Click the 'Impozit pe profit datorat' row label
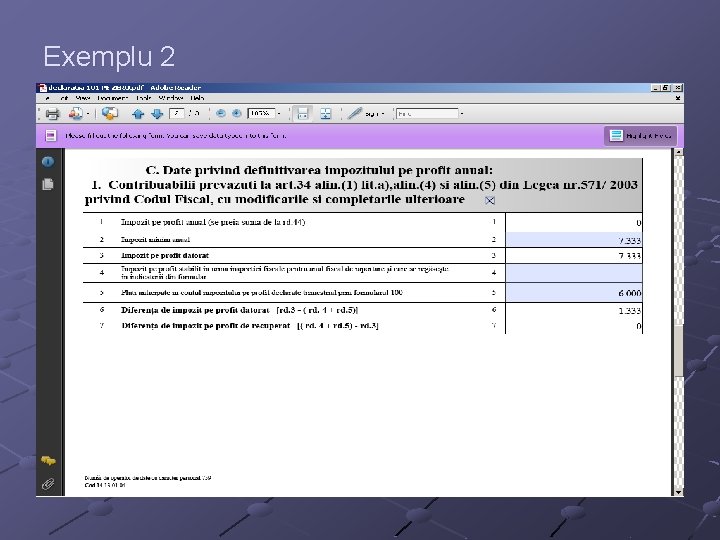Viewport: 720px width, 540px height. (x=165, y=255)
